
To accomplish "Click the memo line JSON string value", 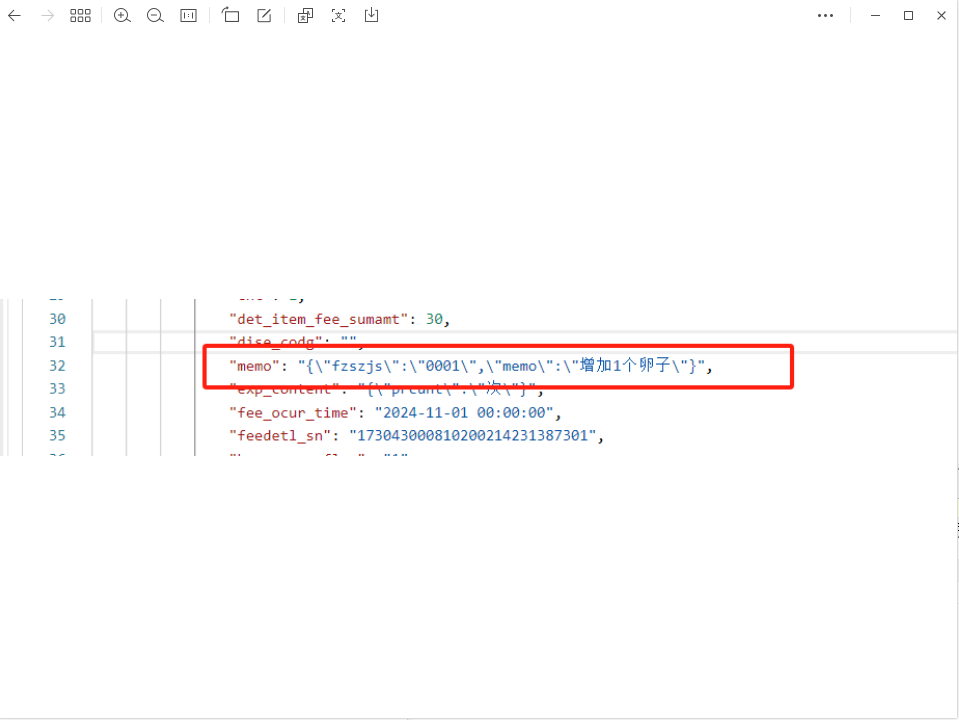I will click(502, 366).
